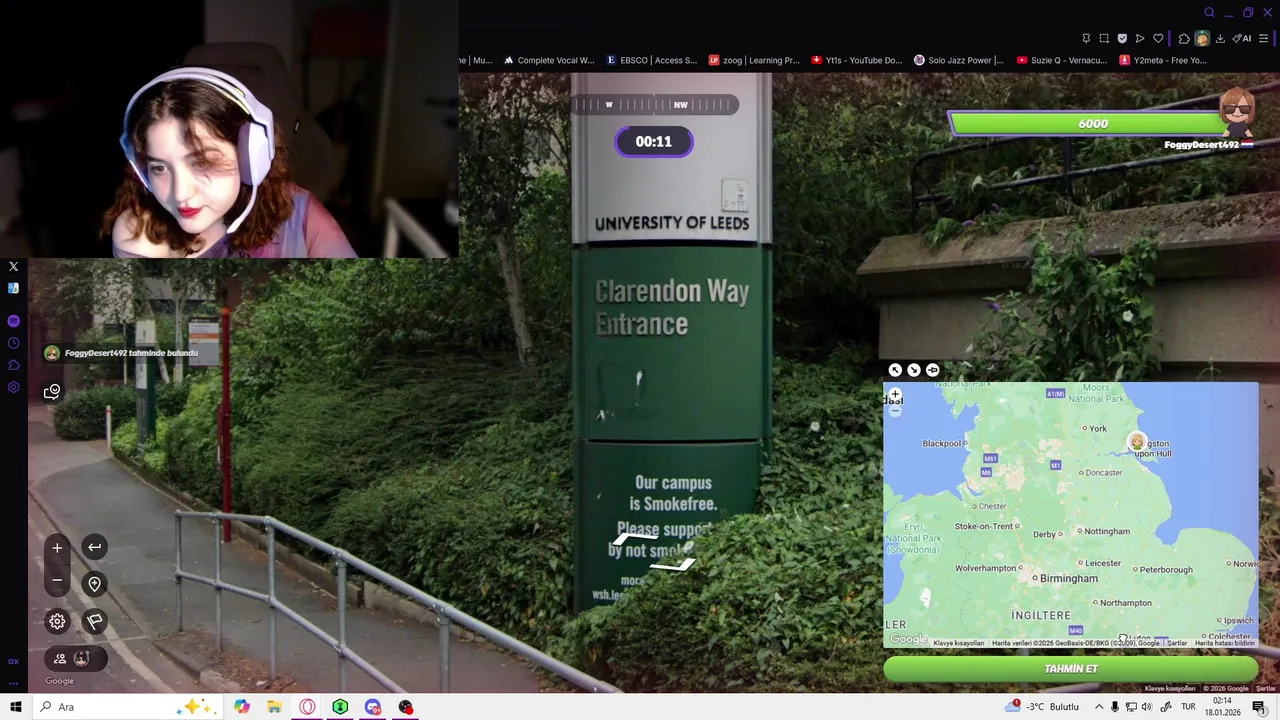Viewport: 1280px width, 720px height.
Task: Open the Windows Start menu
Action: click(x=16, y=707)
